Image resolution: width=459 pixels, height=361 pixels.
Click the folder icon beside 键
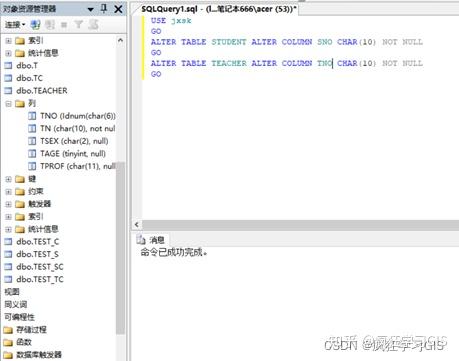[20, 179]
